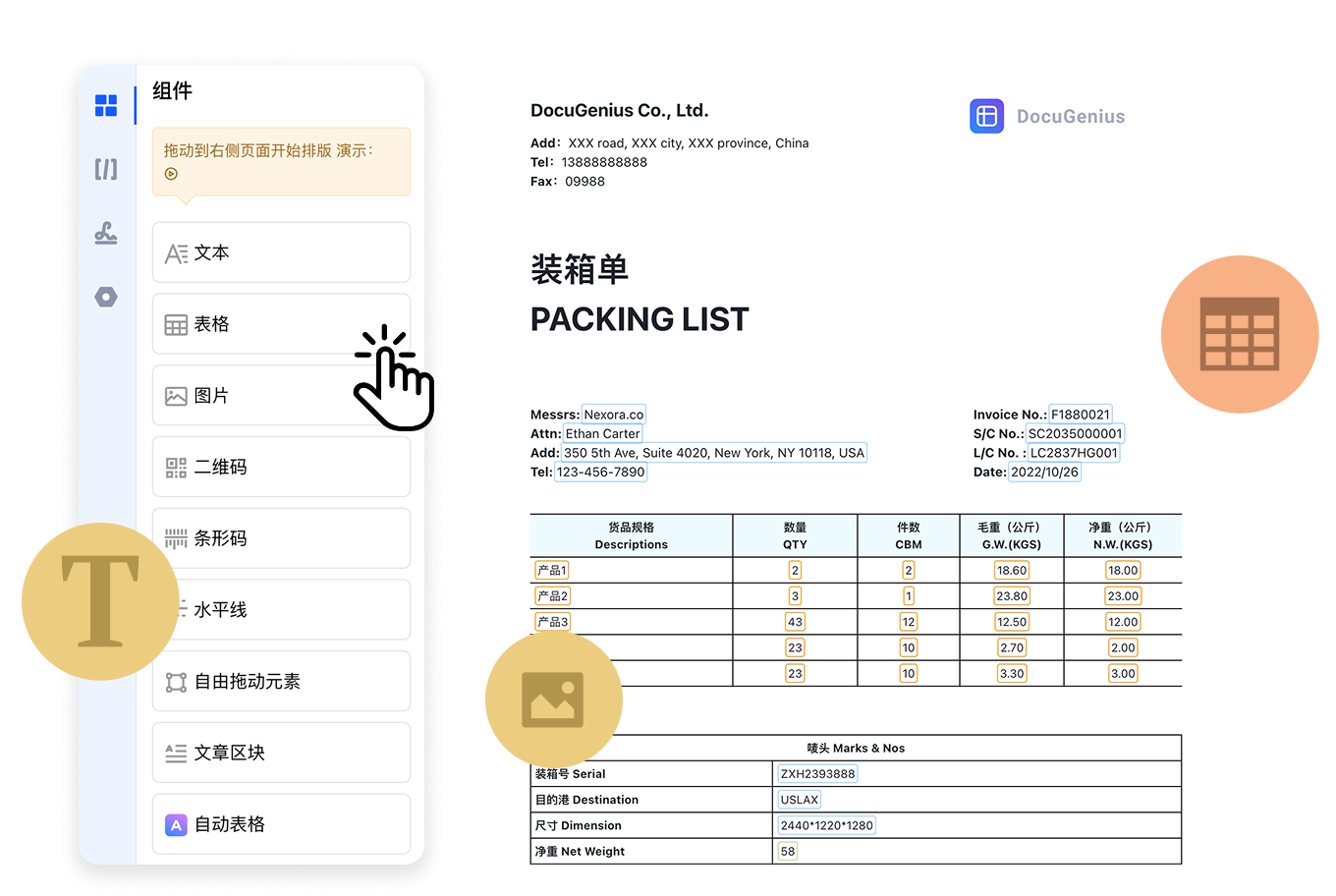Click the 43 quantity cell
Viewport: 1336px width, 896px height.
(795, 622)
